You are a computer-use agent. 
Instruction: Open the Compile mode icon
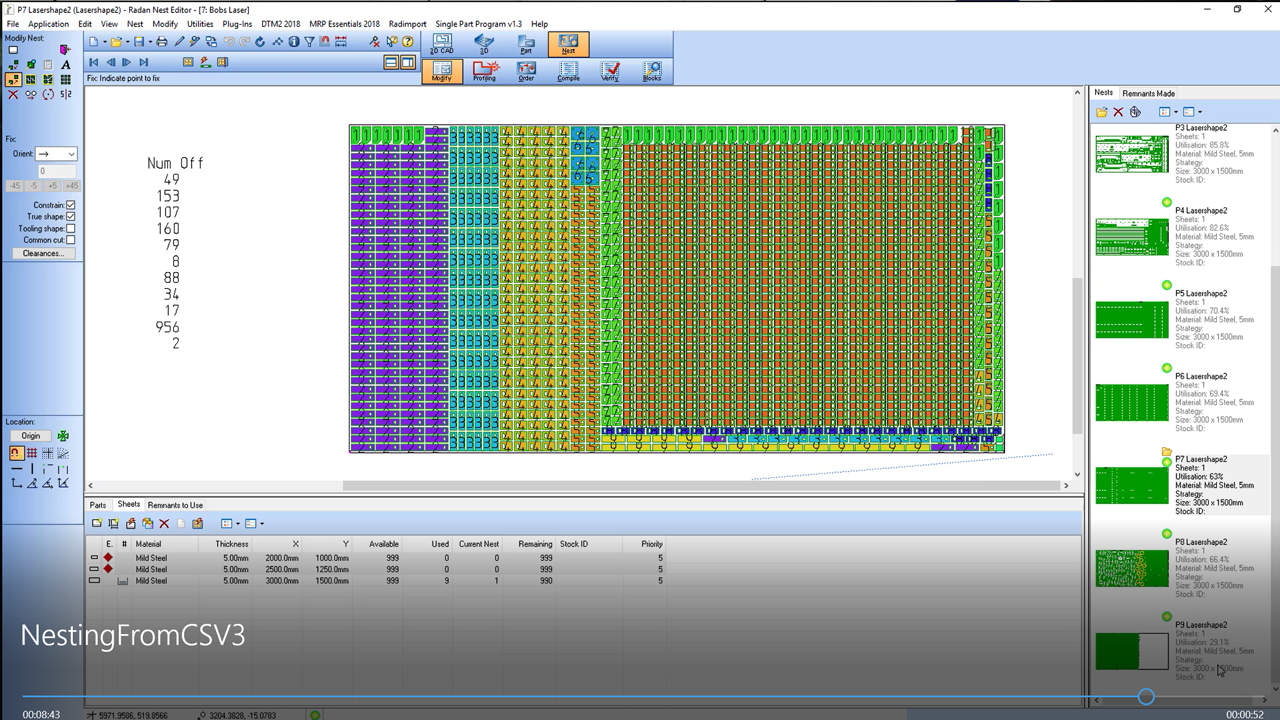pyautogui.click(x=568, y=71)
